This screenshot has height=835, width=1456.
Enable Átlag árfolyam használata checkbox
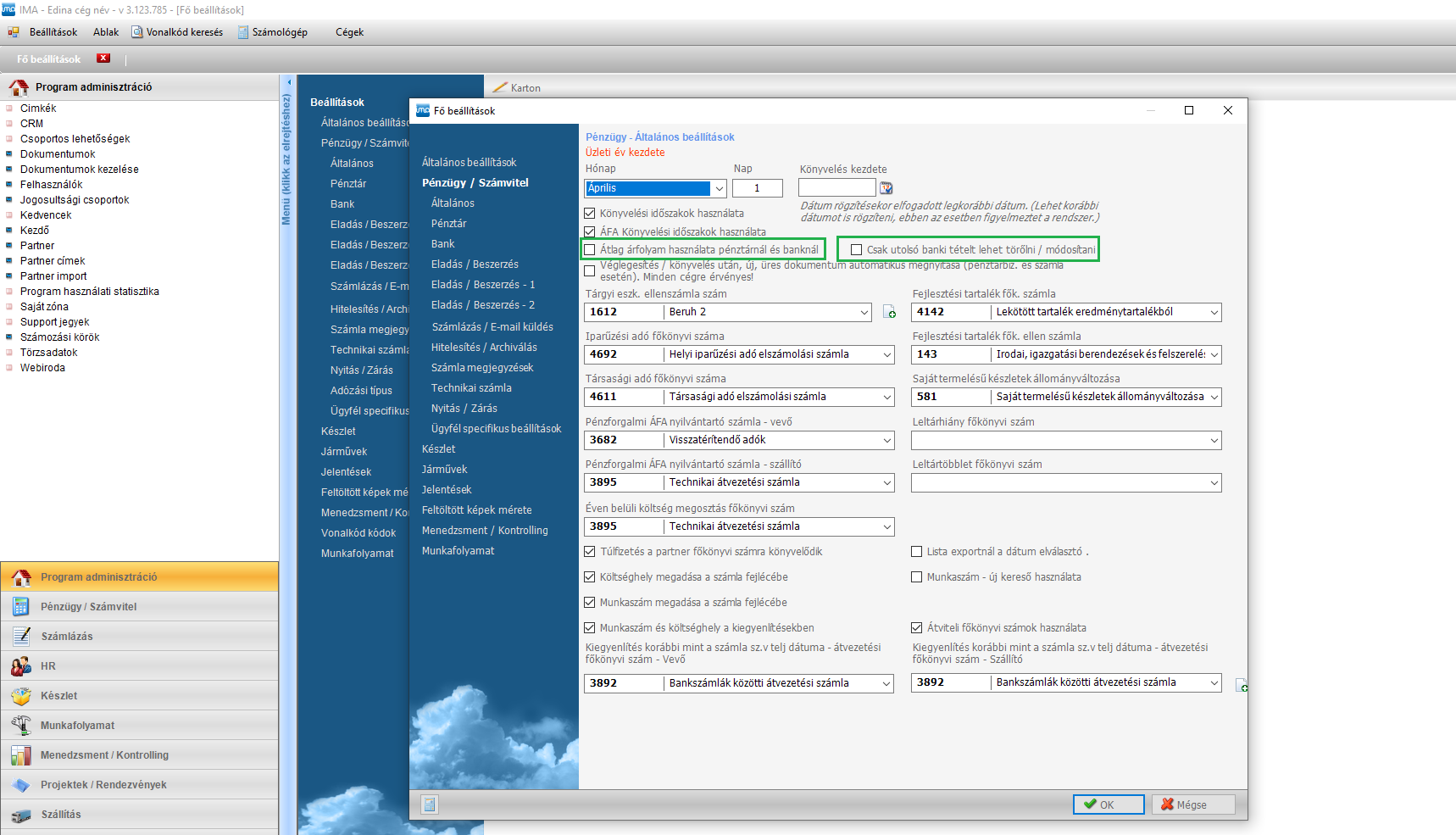(590, 250)
